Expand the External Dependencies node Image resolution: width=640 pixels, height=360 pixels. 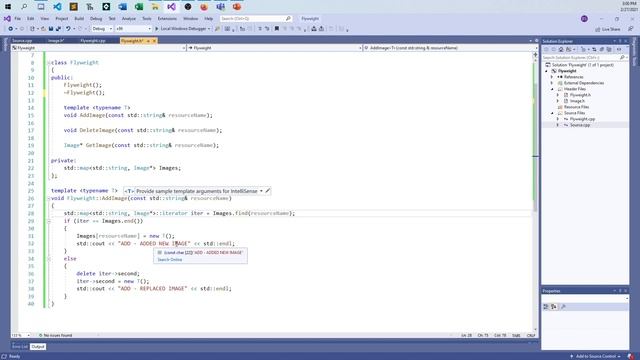click(552, 83)
